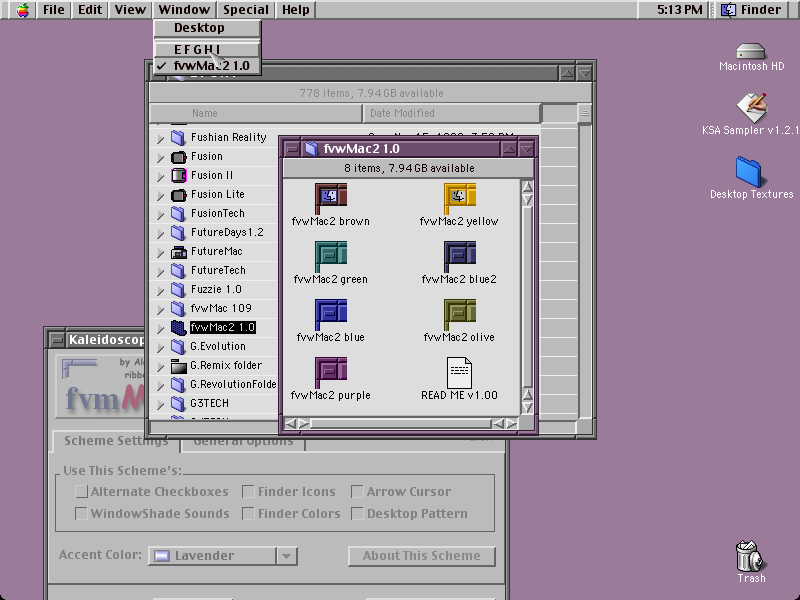Expand the Fushian Reality folder triangle
The image size is (800, 600).
click(160, 138)
